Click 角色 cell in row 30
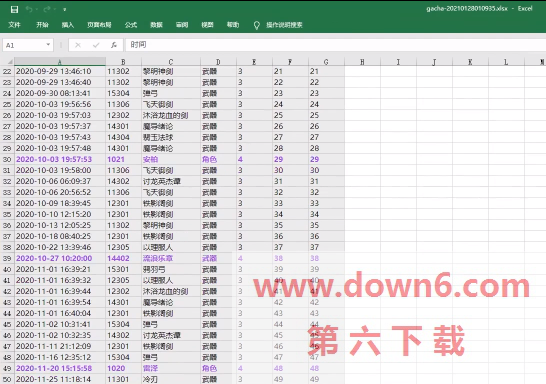546x384 pixels. tap(218, 159)
